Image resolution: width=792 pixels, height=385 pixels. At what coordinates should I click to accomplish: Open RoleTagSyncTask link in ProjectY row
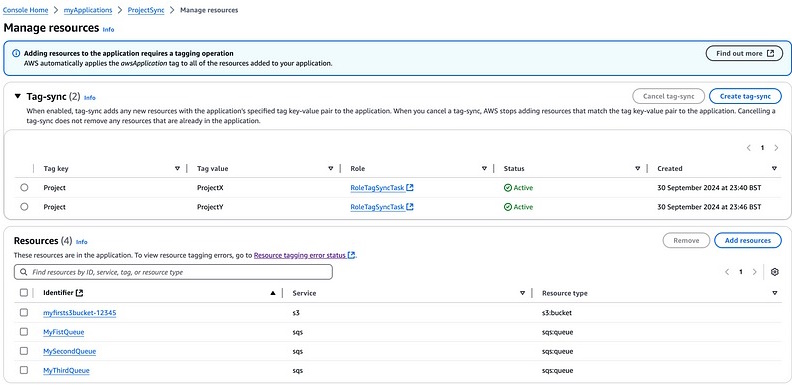coord(378,207)
